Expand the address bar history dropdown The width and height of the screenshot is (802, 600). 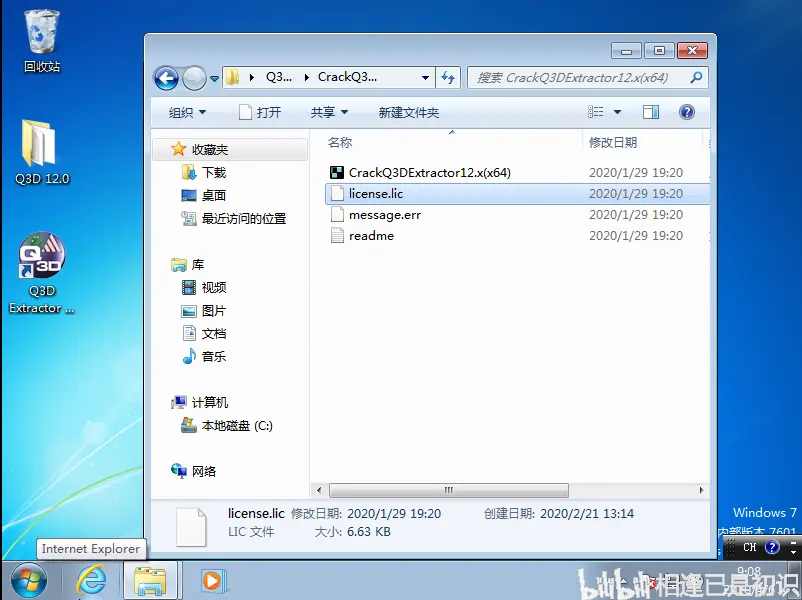[x=425, y=78]
